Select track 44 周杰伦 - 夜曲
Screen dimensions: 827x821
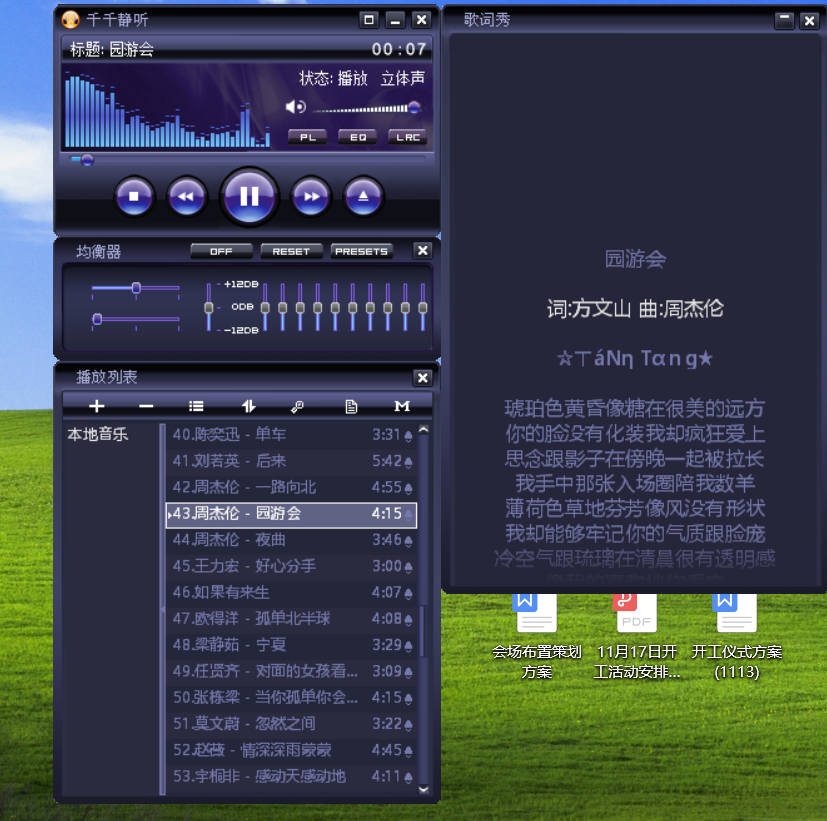(291, 540)
